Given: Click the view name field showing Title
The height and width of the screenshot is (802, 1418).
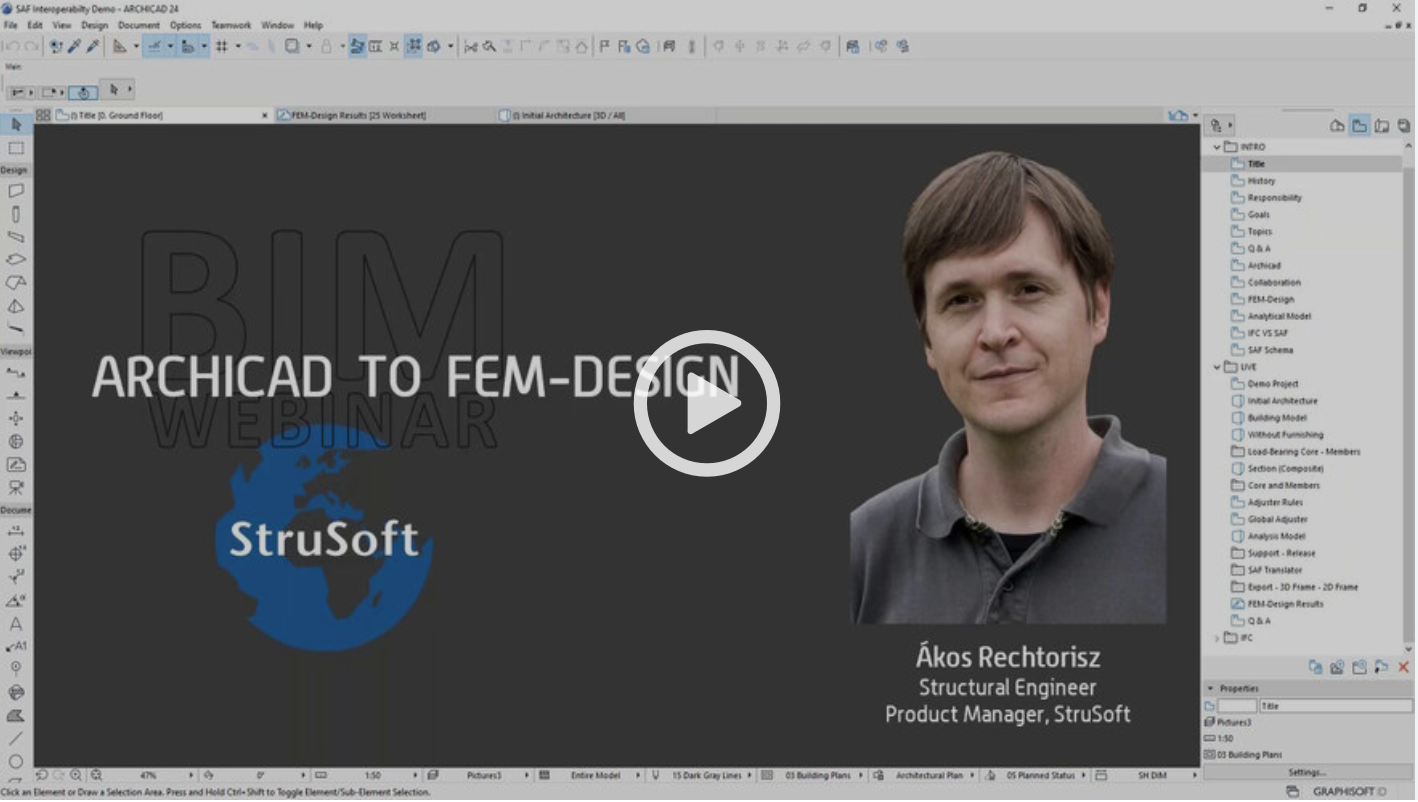Looking at the screenshot, I should click(1336, 706).
